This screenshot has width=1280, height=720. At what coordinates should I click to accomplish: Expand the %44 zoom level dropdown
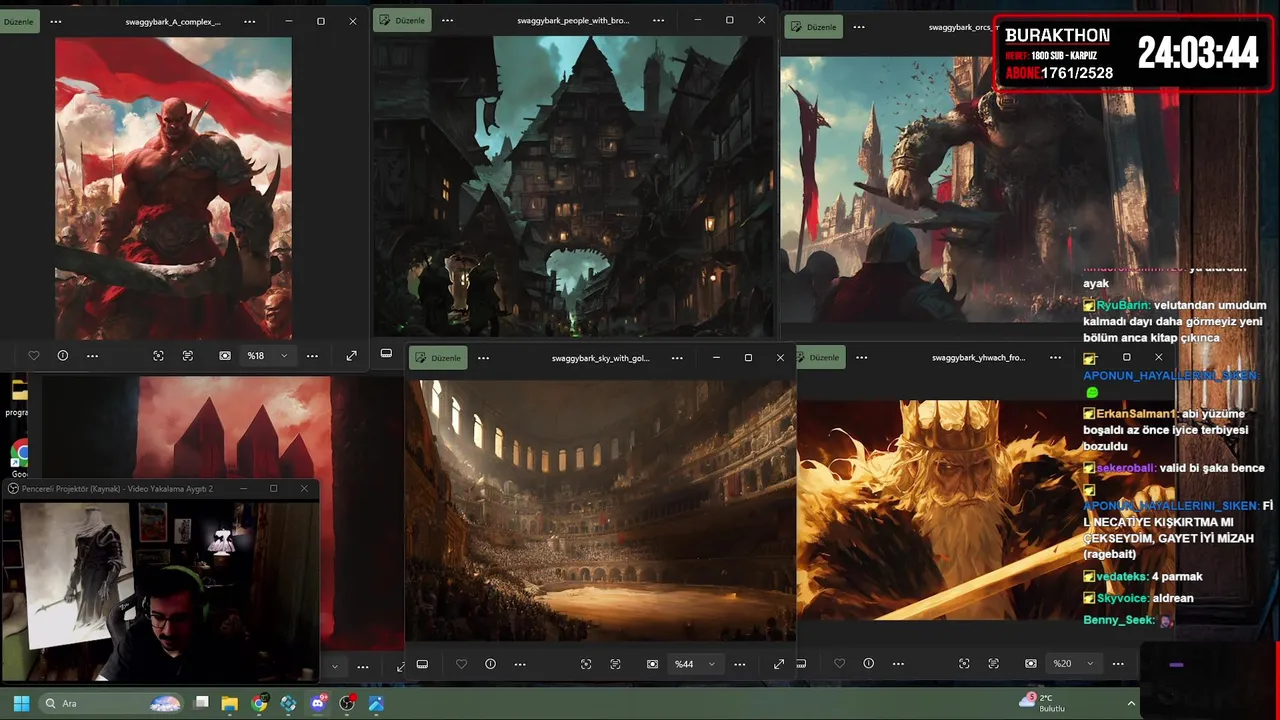pos(711,664)
